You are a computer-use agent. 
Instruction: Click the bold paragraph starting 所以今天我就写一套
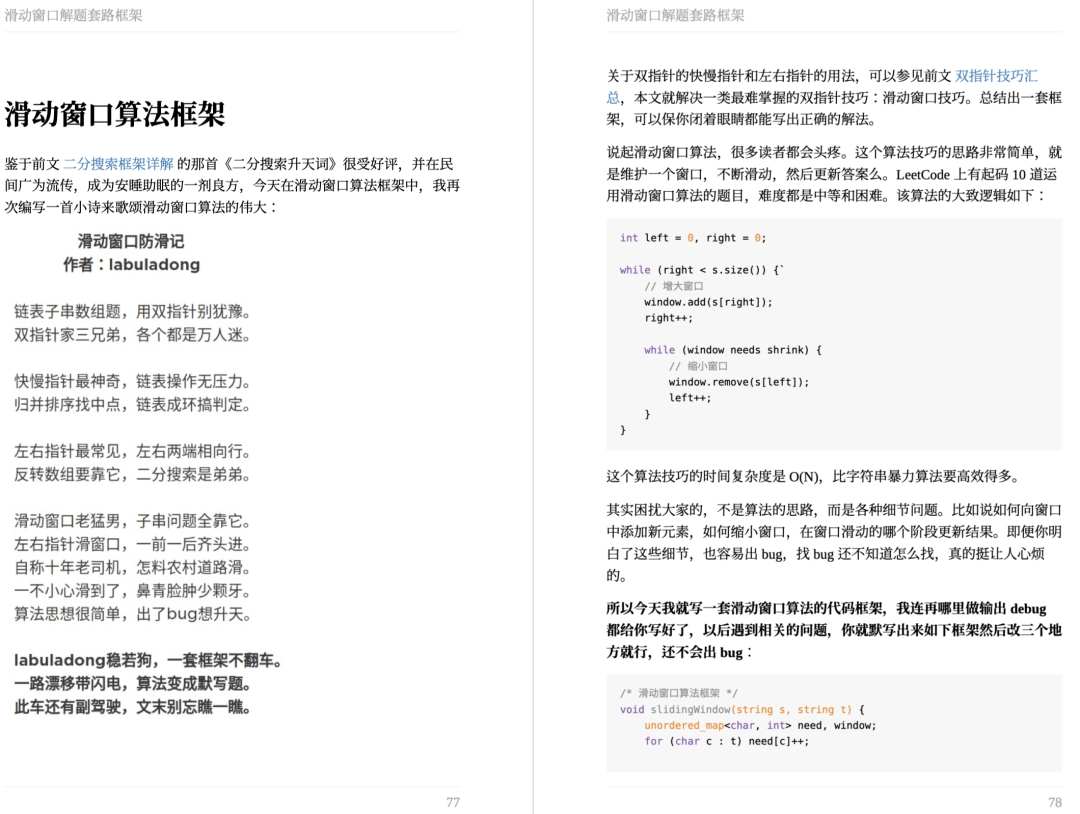tap(834, 630)
